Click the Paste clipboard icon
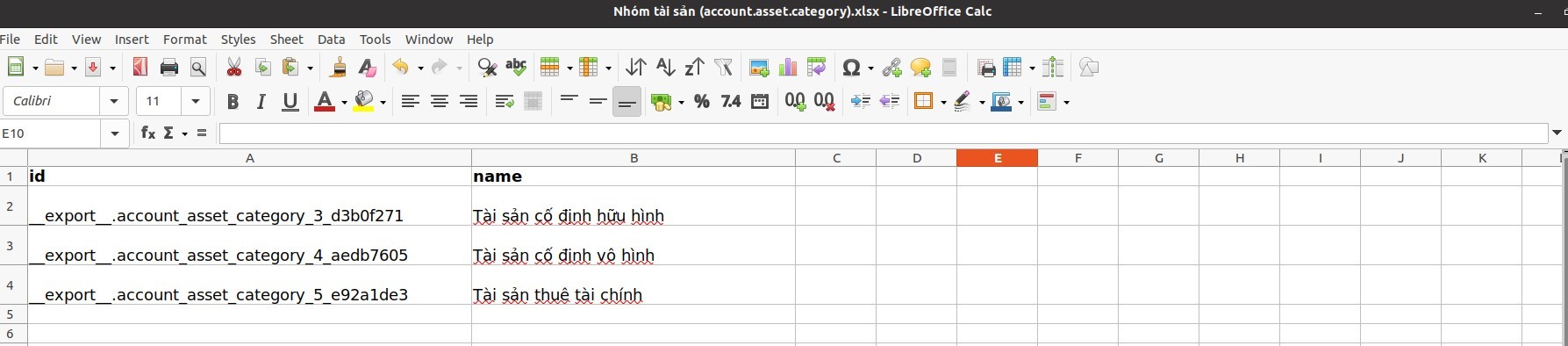1568x346 pixels. [292, 68]
